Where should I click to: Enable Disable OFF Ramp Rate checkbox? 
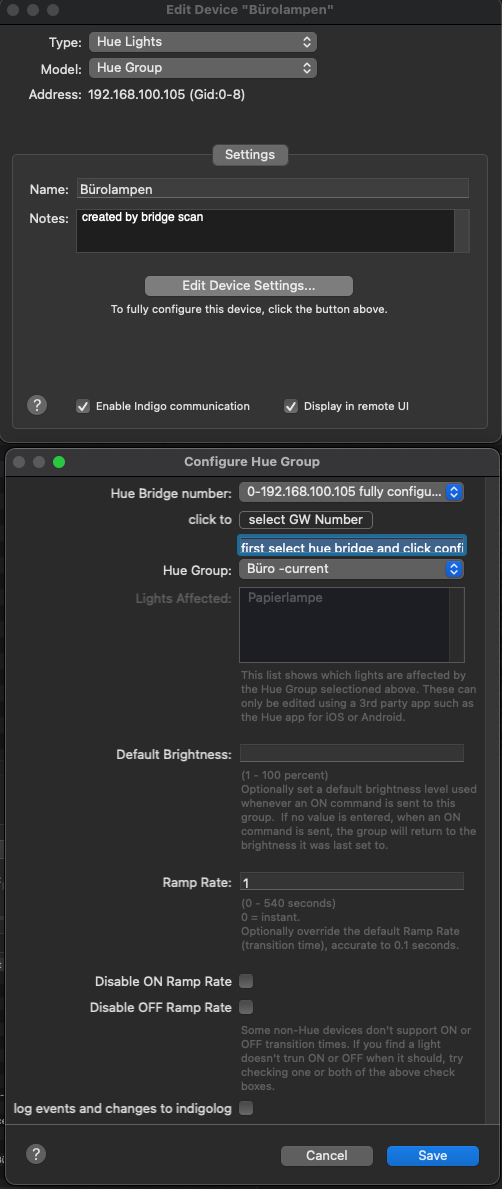click(246, 1007)
